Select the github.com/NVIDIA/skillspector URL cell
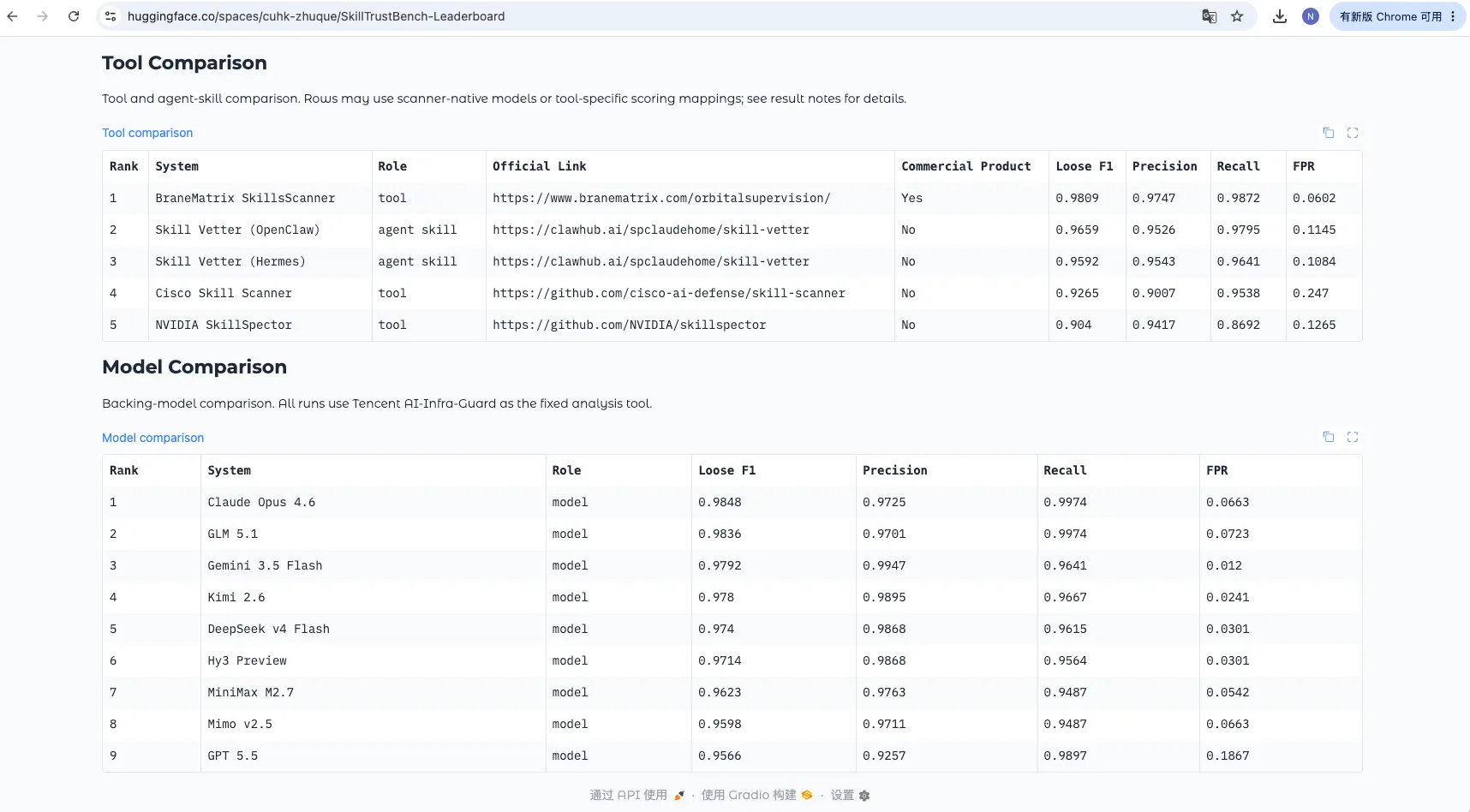The height and width of the screenshot is (812, 1470). click(x=690, y=325)
